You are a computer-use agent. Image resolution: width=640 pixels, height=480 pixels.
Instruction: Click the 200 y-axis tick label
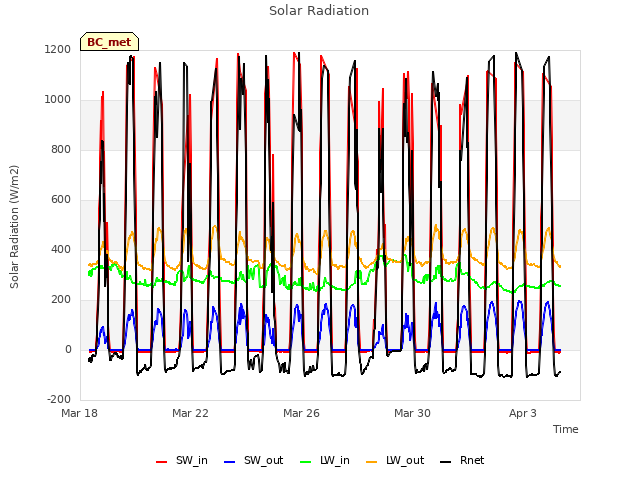click(x=61, y=300)
